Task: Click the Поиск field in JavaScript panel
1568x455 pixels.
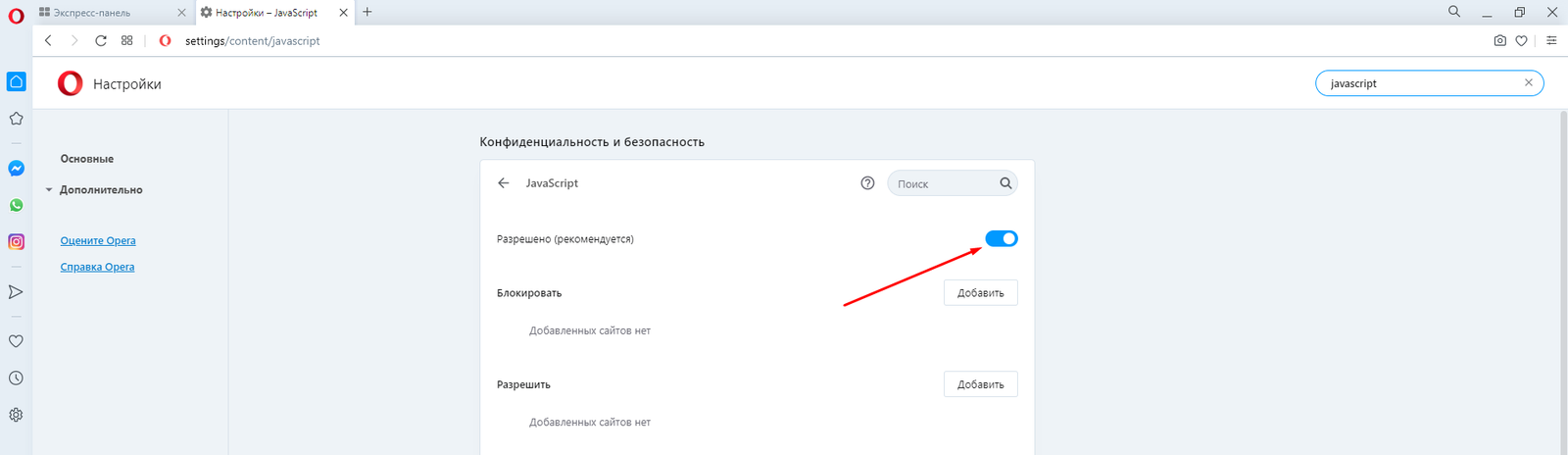Action: coord(944,184)
